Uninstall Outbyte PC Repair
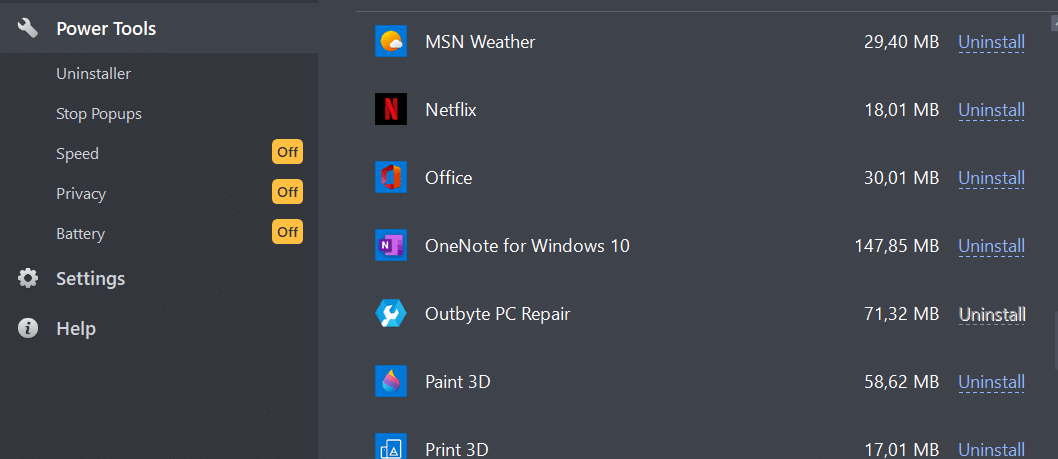 (x=992, y=315)
